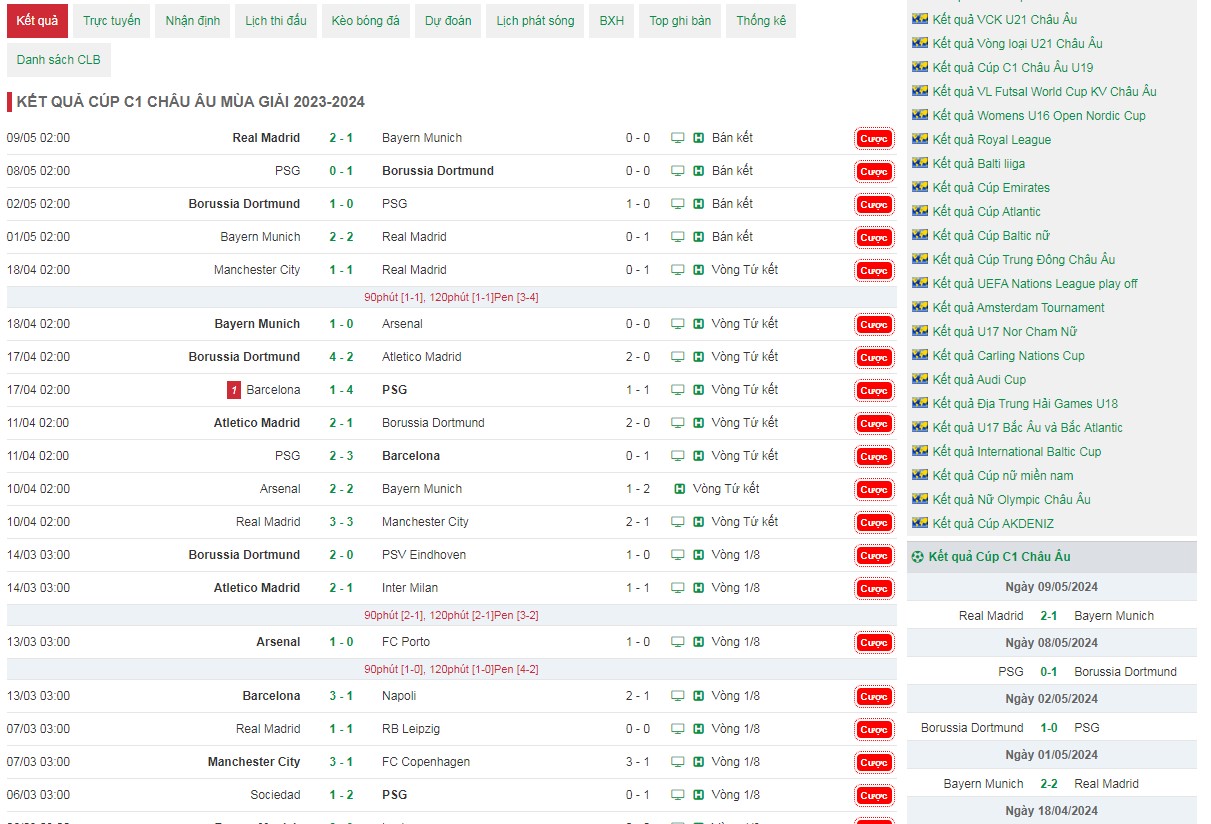This screenshot has width=1211, height=824.
Task: Click green H icon in PSG 2-3 Barcelona row
Action: (x=699, y=456)
